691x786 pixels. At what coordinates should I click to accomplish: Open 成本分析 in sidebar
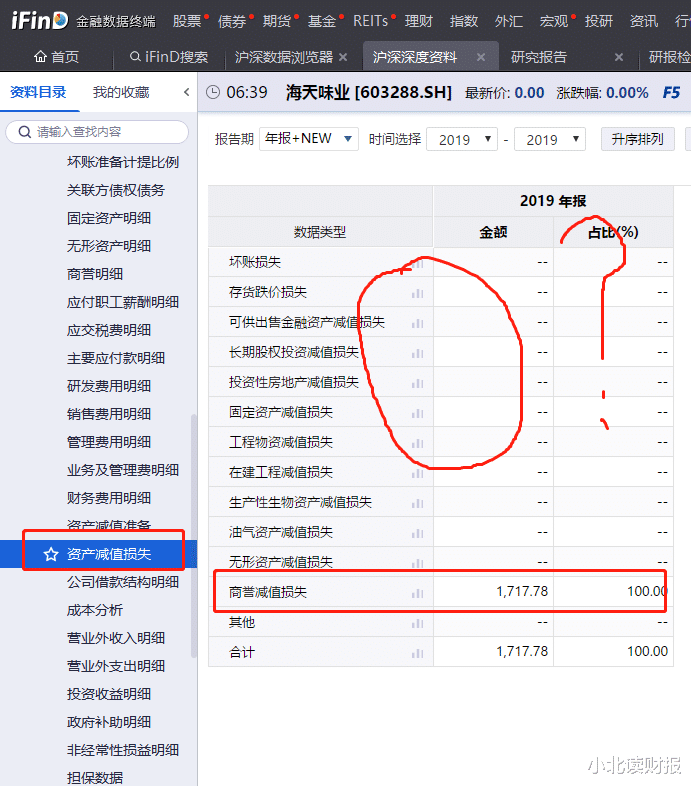coord(95,610)
